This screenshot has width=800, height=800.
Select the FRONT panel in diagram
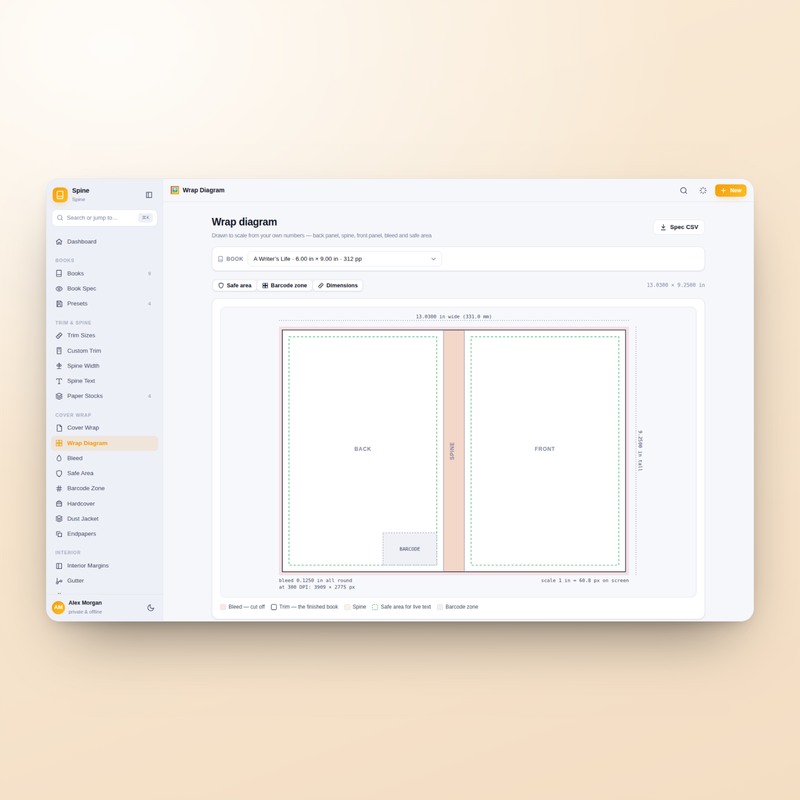545,449
